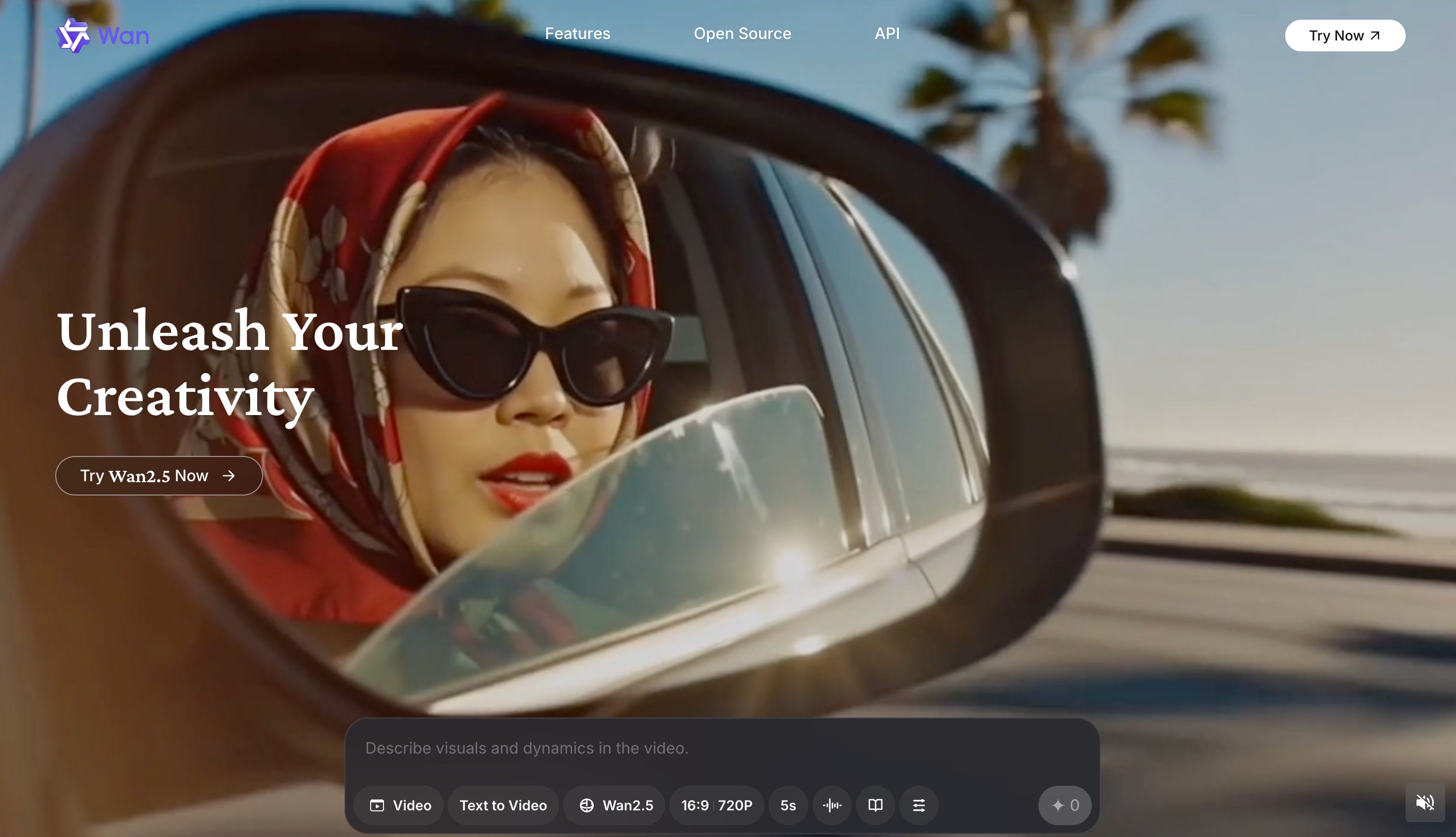Viewport: 1456px width, 837px height.
Task: Change the 16:9 720P aspect setting
Action: click(x=716, y=805)
